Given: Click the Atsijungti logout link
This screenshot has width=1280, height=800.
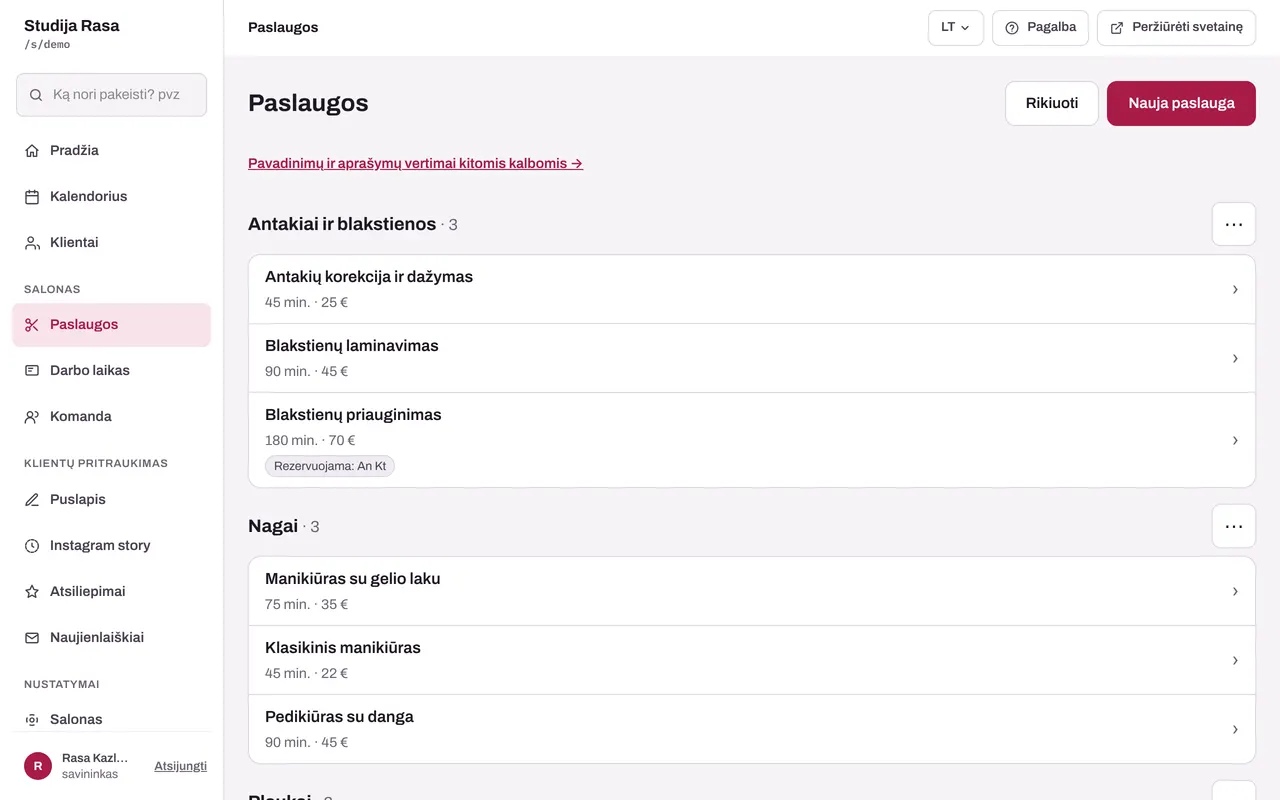Looking at the screenshot, I should click(x=180, y=766).
